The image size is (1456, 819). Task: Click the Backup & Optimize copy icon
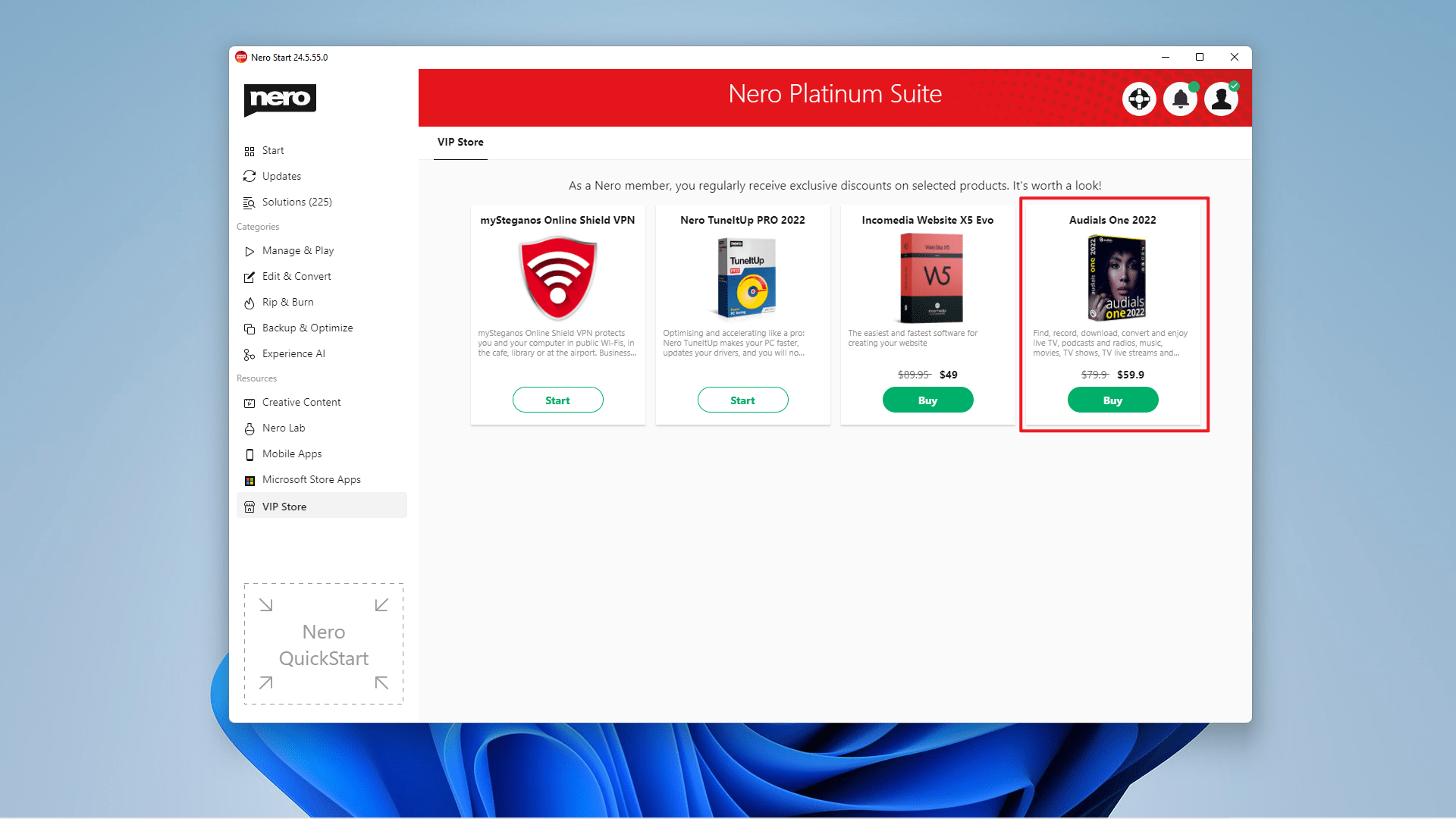(249, 328)
